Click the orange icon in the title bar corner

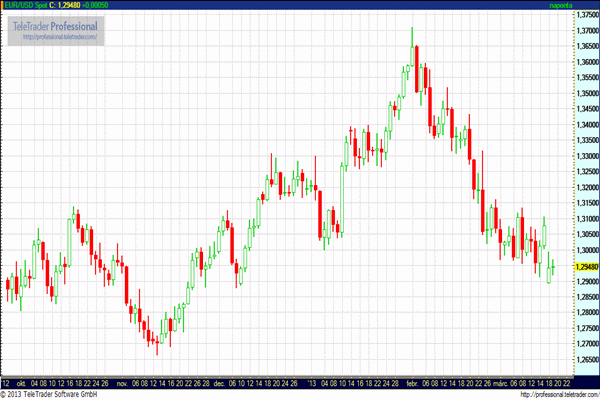pyautogui.click(x=5, y=5)
